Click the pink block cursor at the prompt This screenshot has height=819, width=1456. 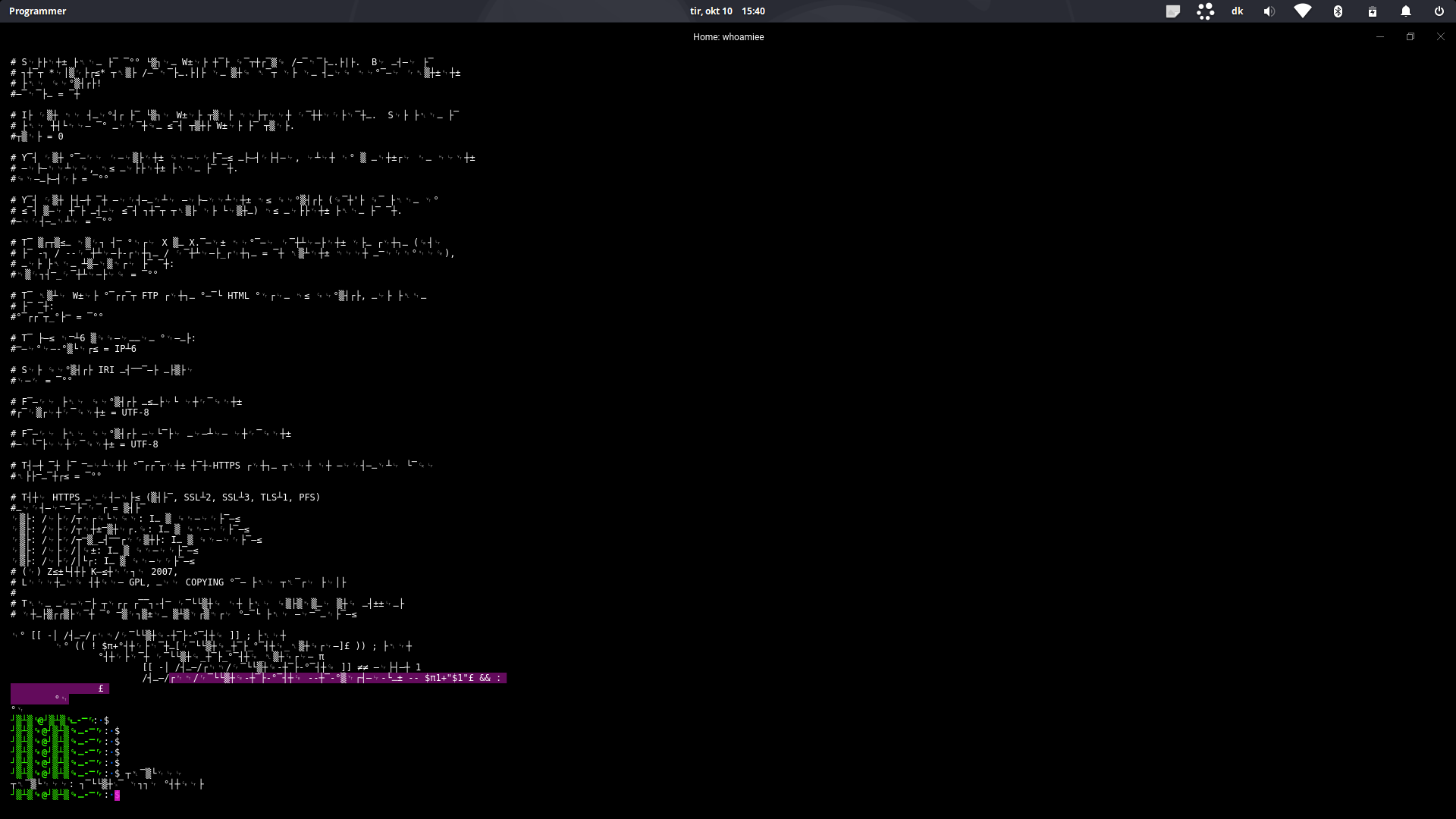pos(118,795)
